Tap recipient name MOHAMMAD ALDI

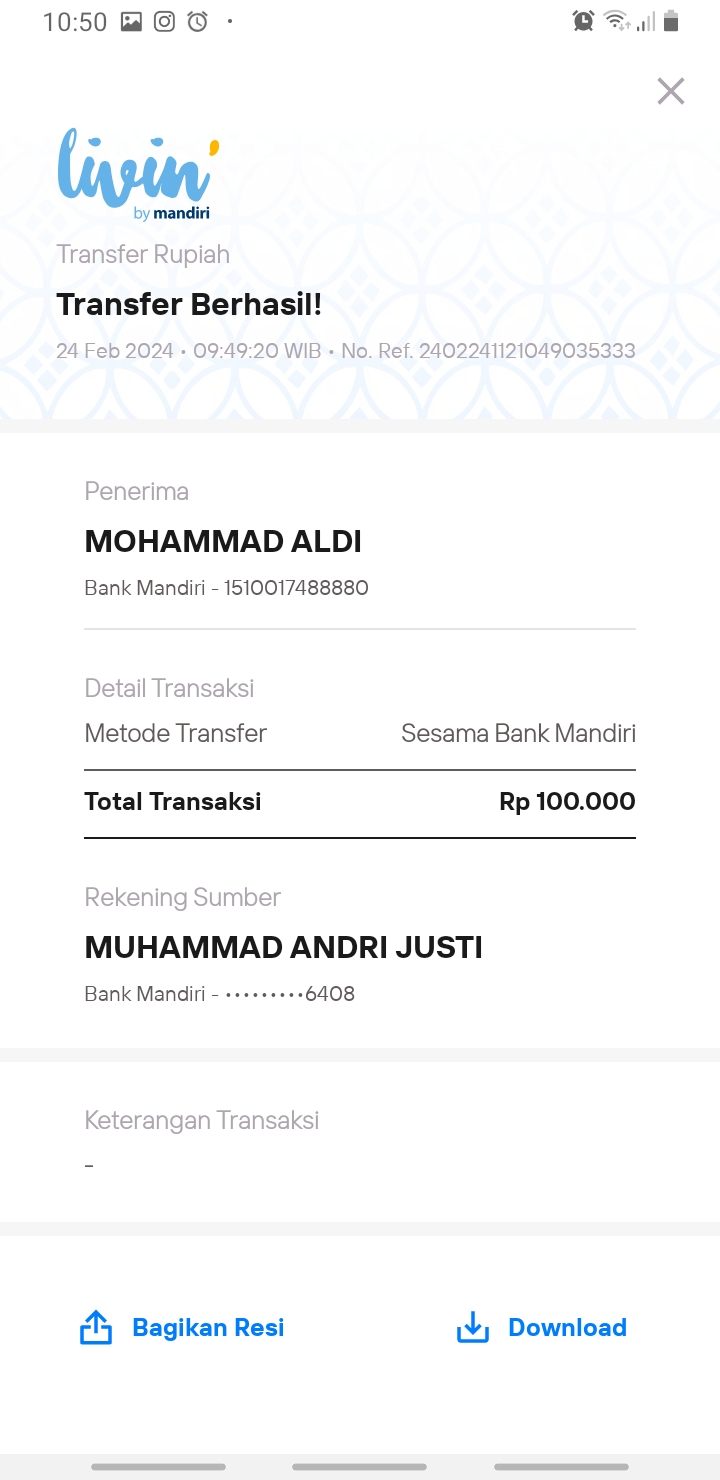[x=223, y=541]
